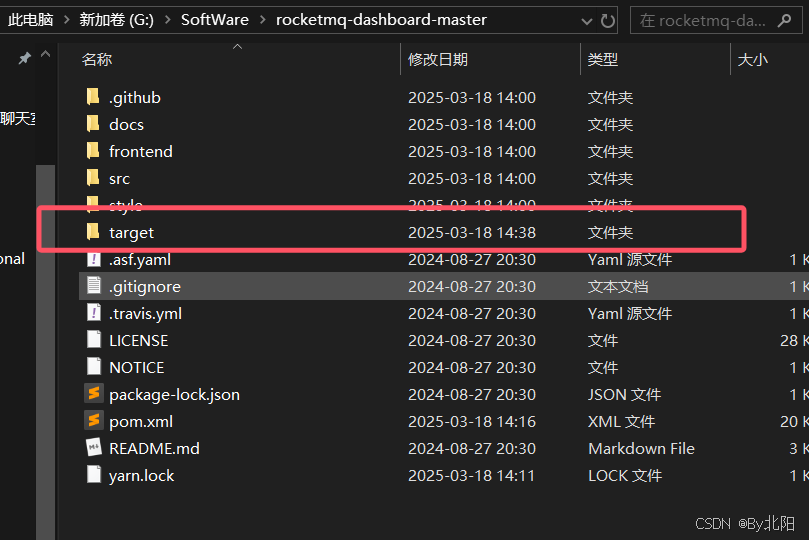Select the target folder name
This screenshot has height=540, width=809.
(x=132, y=233)
